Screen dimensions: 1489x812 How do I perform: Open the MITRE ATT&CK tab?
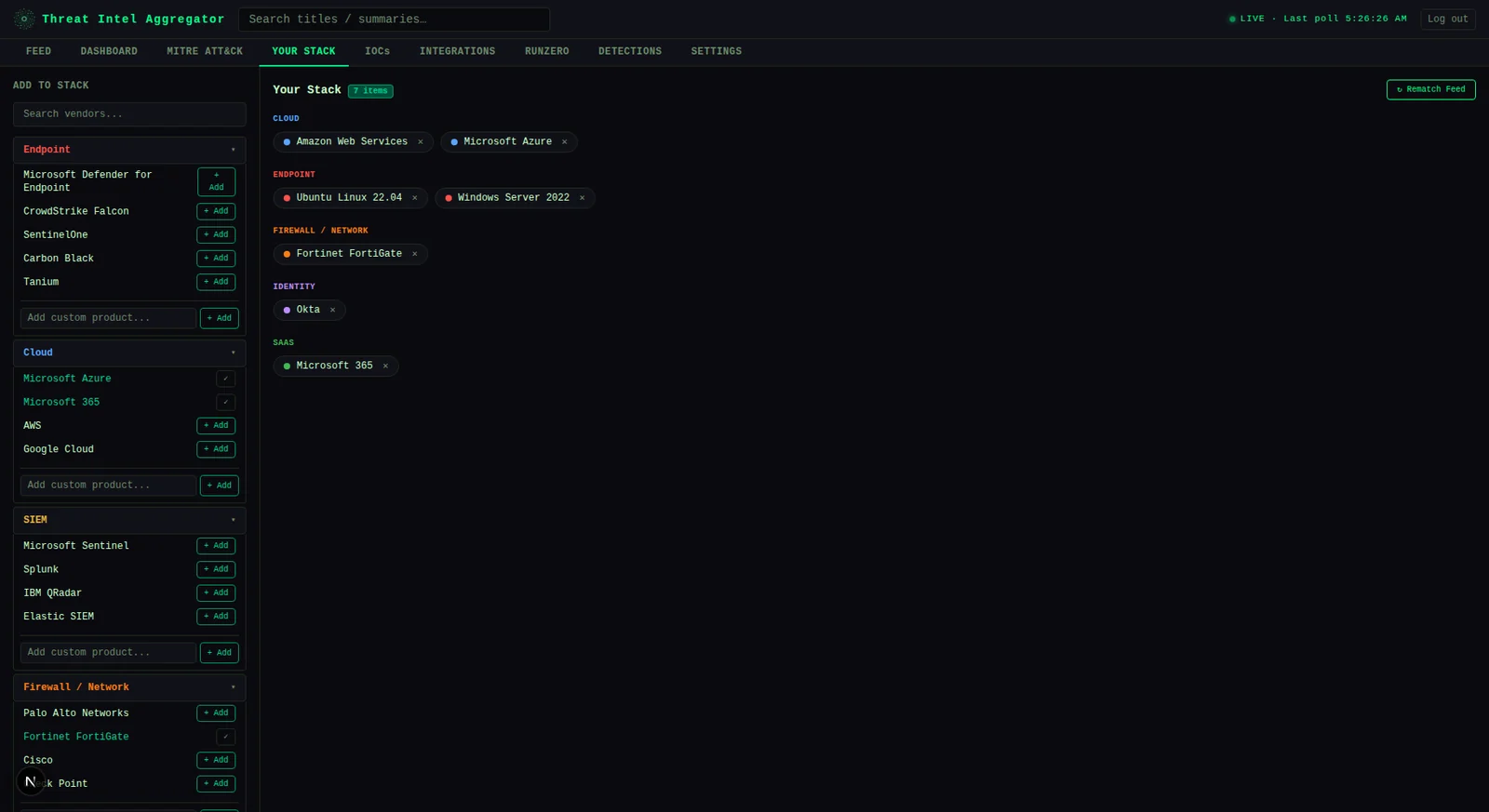click(x=205, y=52)
